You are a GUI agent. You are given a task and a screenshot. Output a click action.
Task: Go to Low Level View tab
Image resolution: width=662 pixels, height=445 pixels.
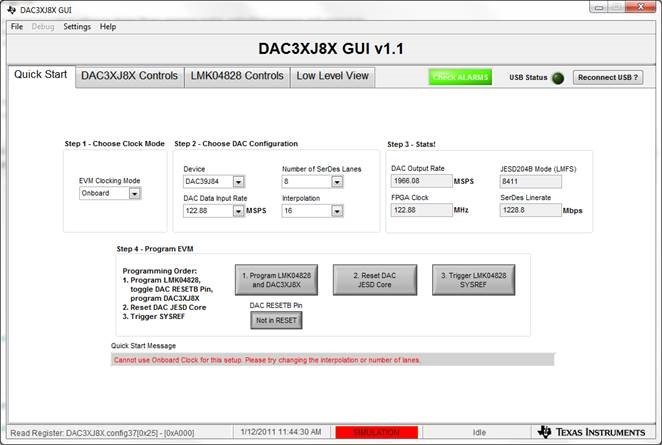pos(333,76)
